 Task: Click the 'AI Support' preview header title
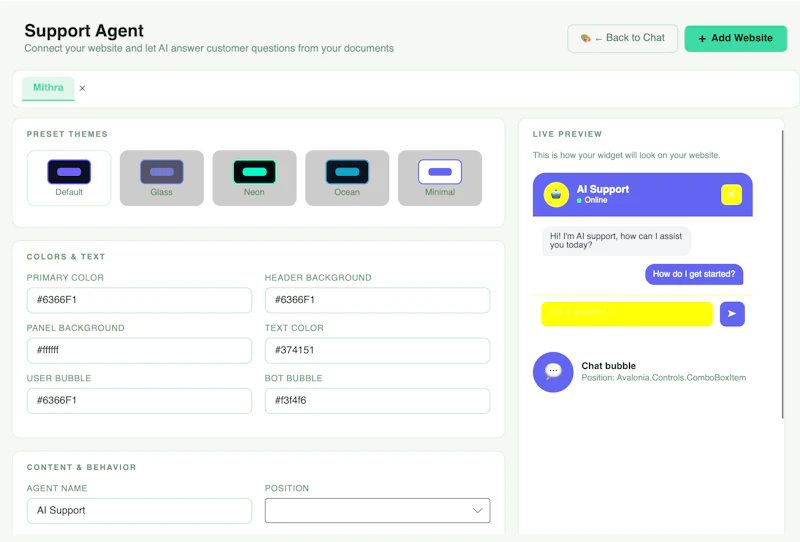point(603,189)
